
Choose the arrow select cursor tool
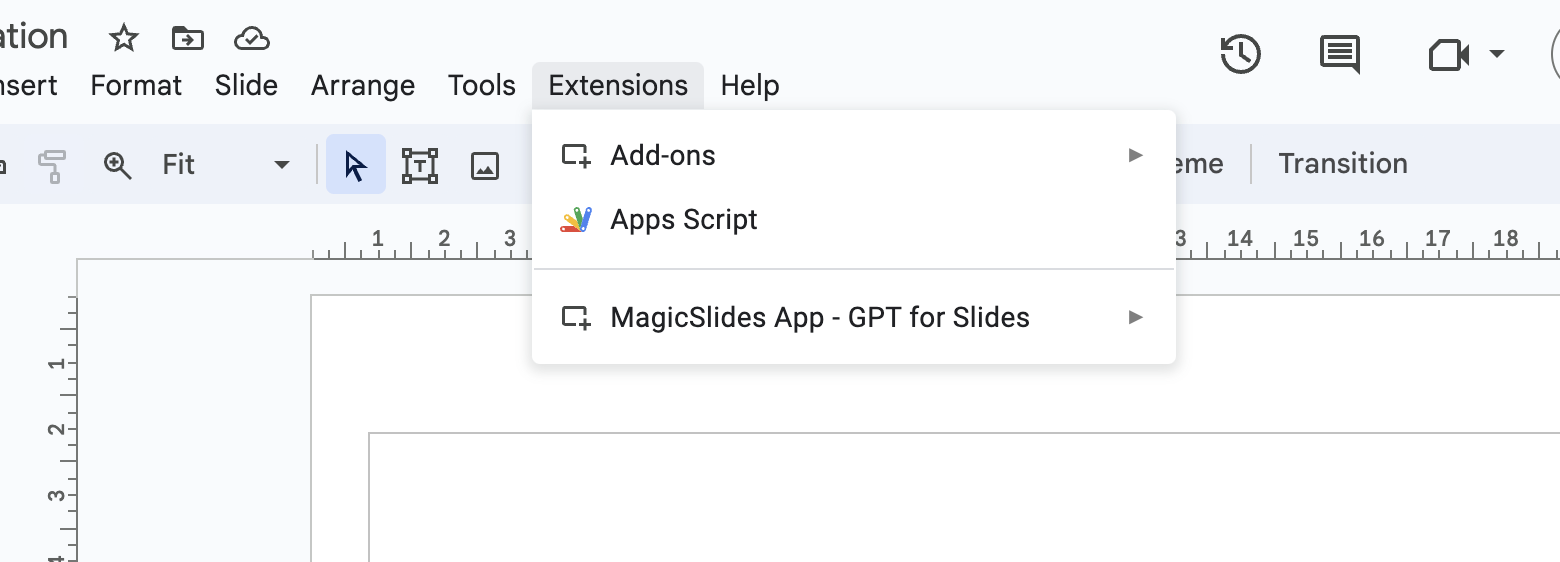355,165
